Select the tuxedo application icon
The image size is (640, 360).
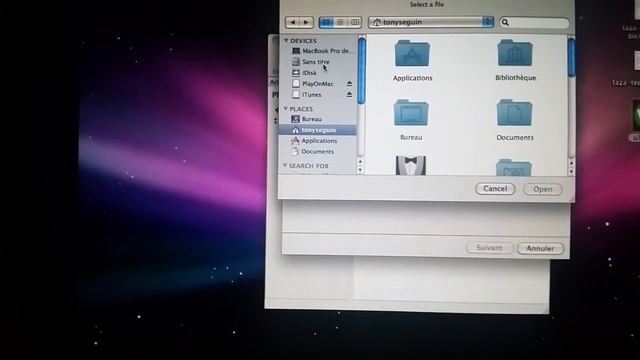[x=411, y=165]
